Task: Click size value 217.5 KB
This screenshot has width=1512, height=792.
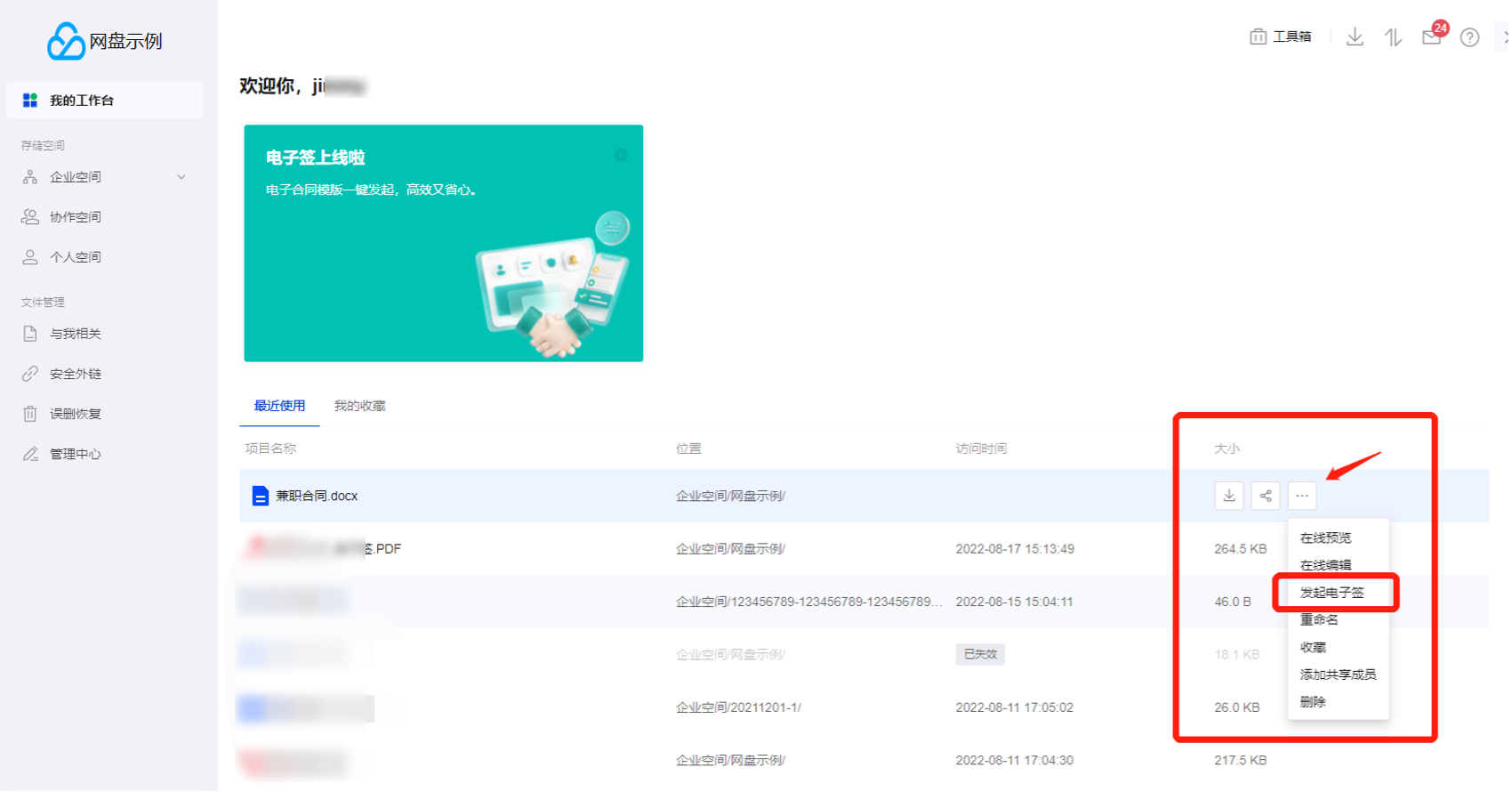Action: click(x=1241, y=760)
